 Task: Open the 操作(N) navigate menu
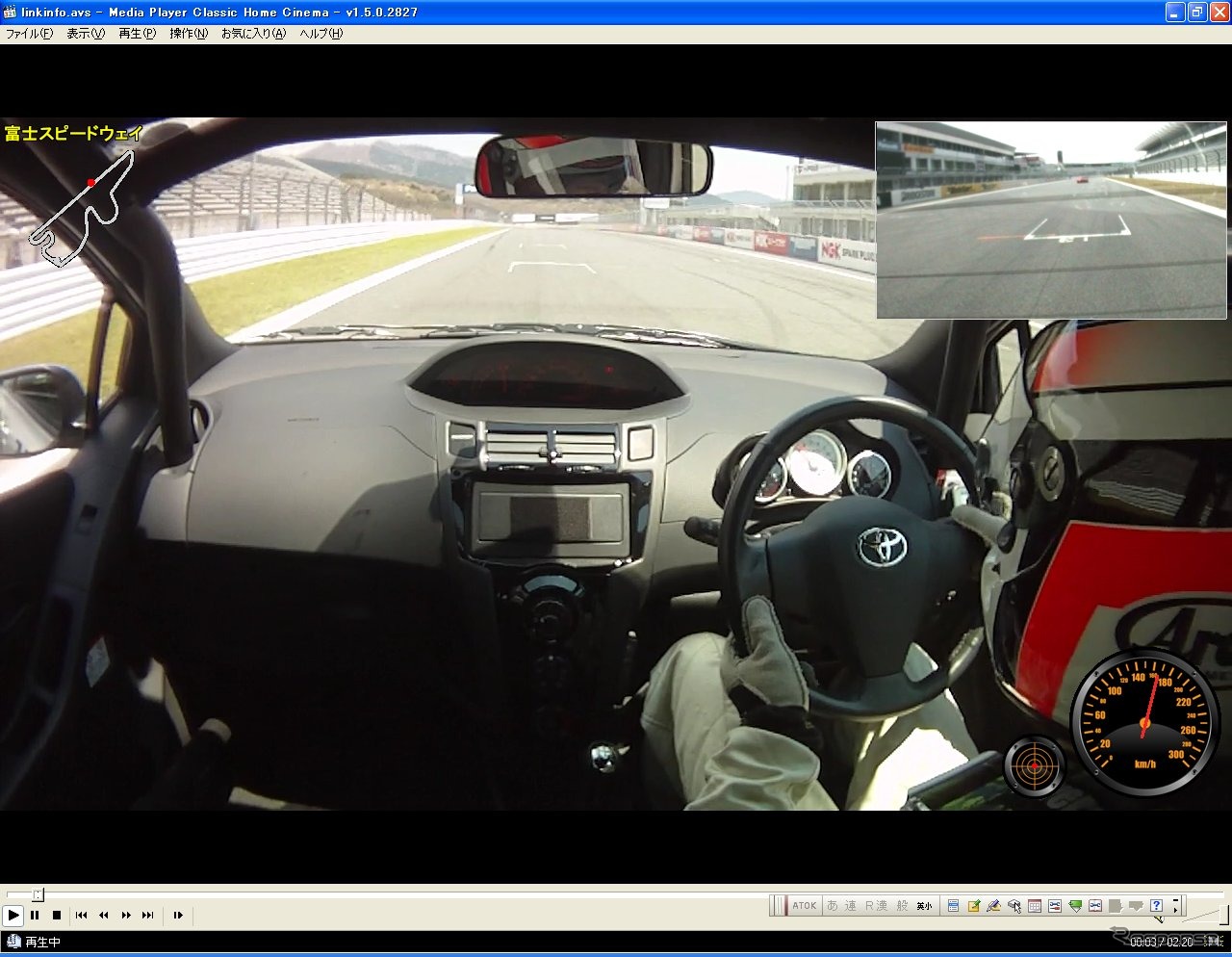pos(189,34)
